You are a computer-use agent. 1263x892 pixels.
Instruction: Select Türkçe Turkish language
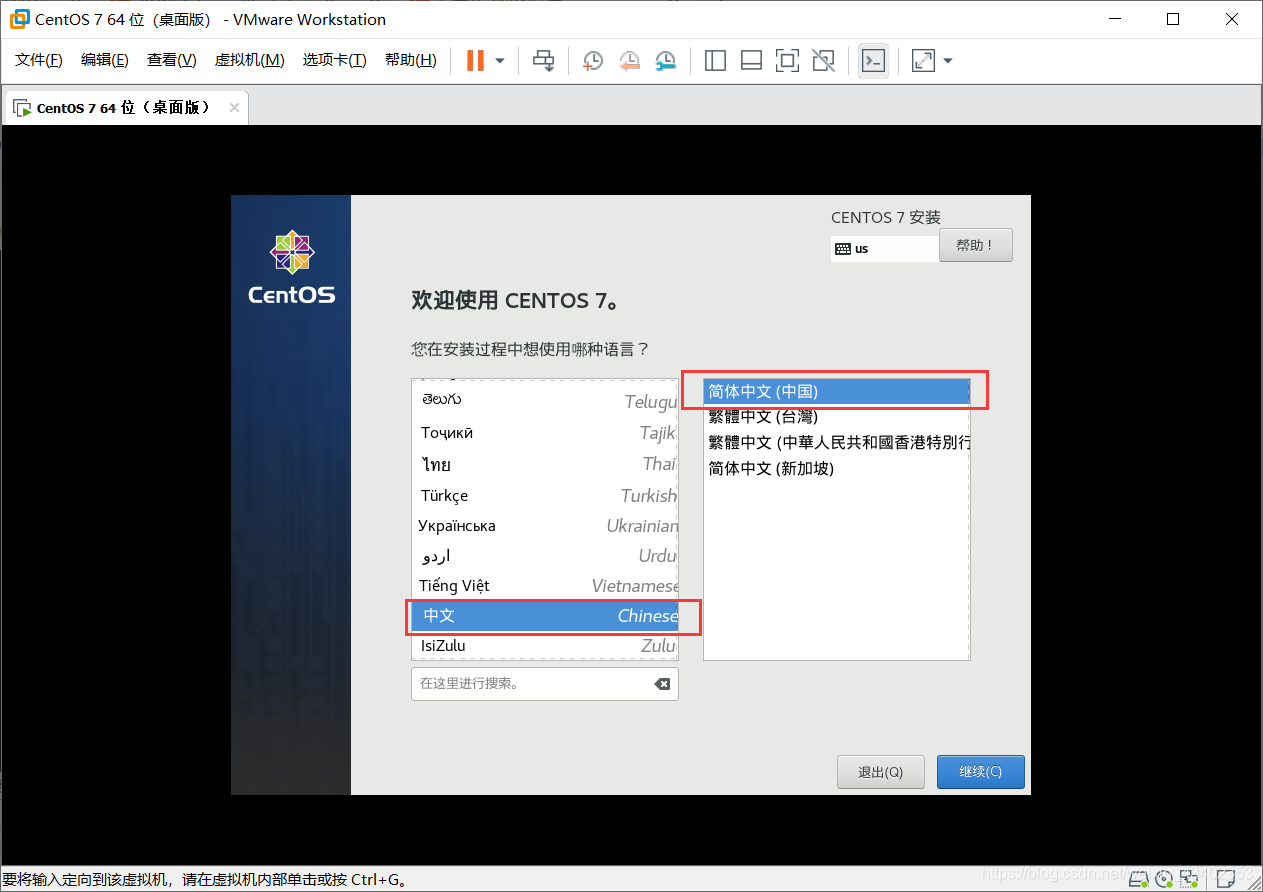coord(545,496)
